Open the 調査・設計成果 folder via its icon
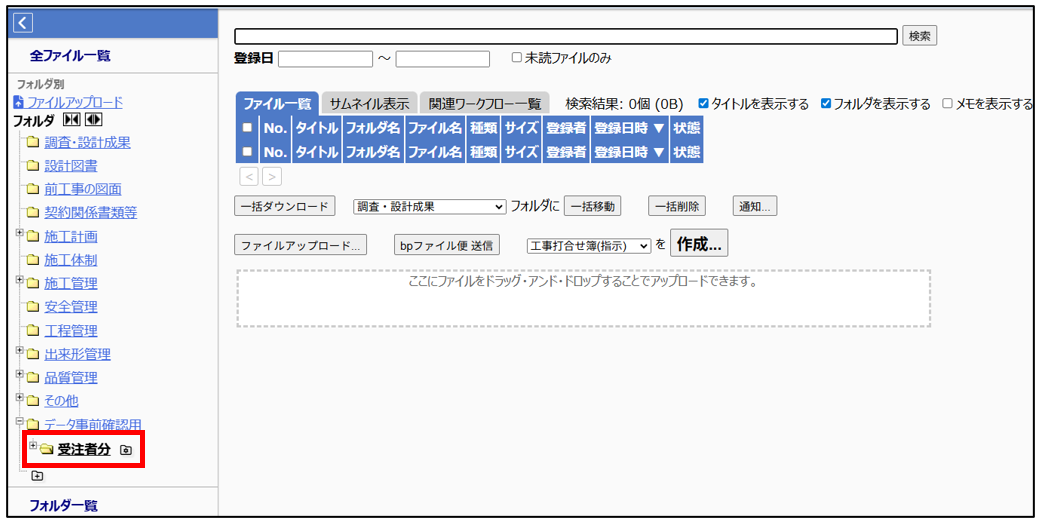The width and height of the screenshot is (1048, 529). pos(32,143)
